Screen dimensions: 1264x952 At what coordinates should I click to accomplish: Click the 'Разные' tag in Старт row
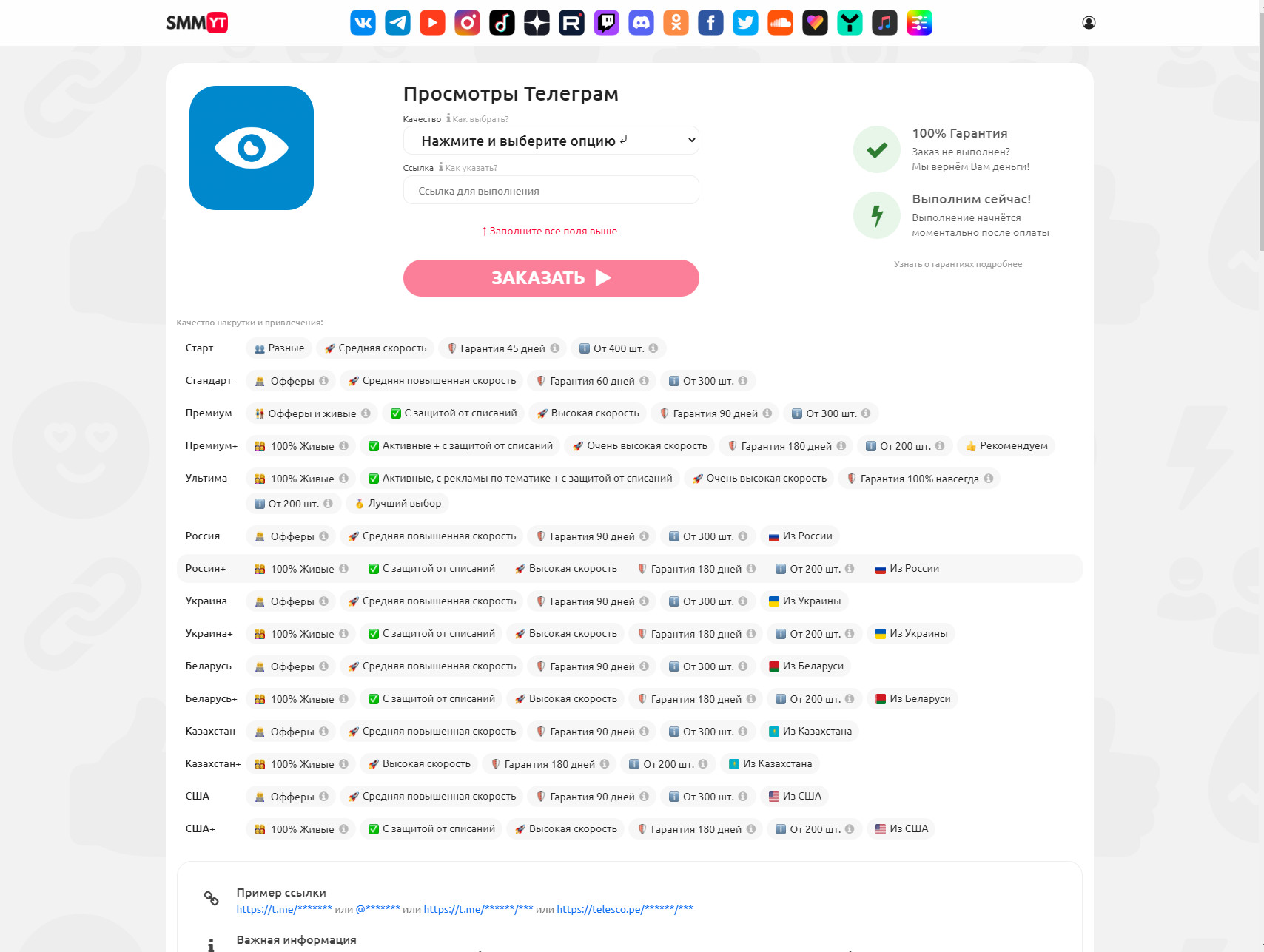click(279, 348)
